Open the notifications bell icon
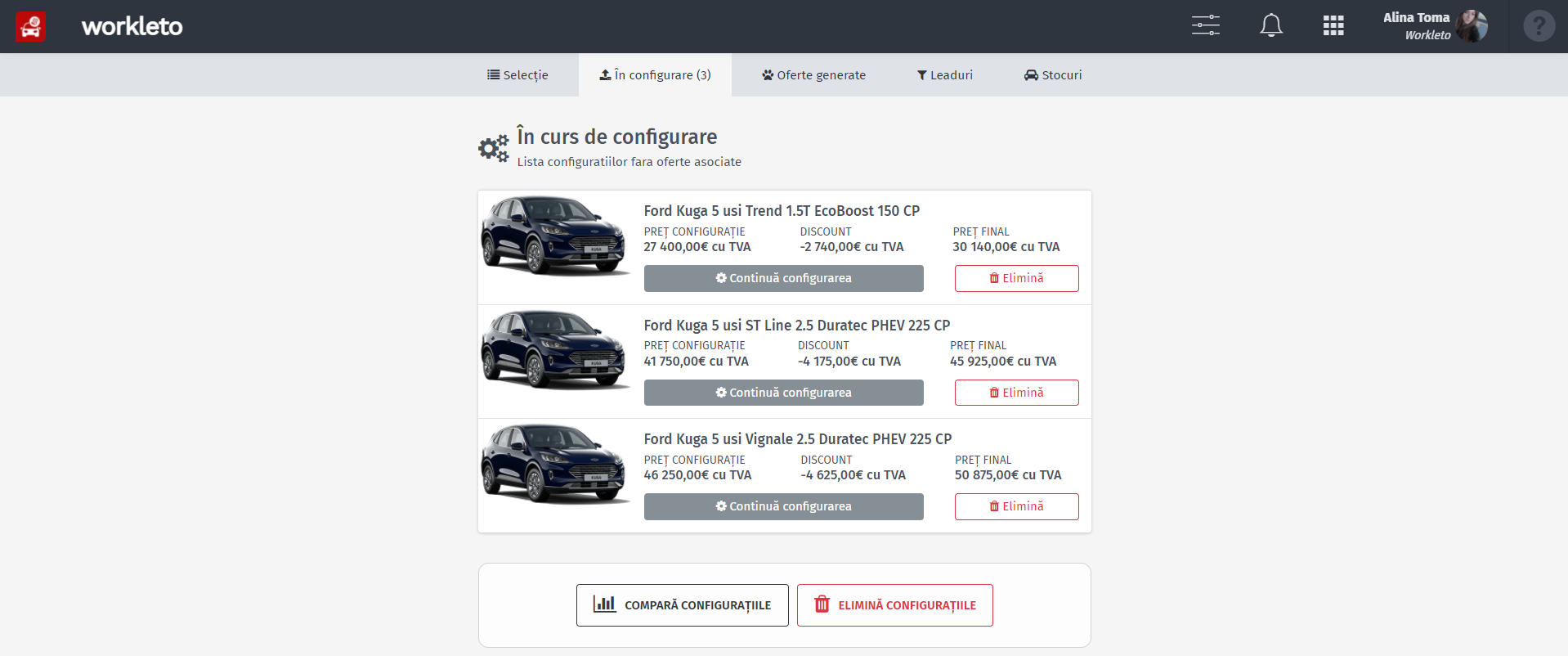The image size is (1568, 656). [x=1270, y=25]
